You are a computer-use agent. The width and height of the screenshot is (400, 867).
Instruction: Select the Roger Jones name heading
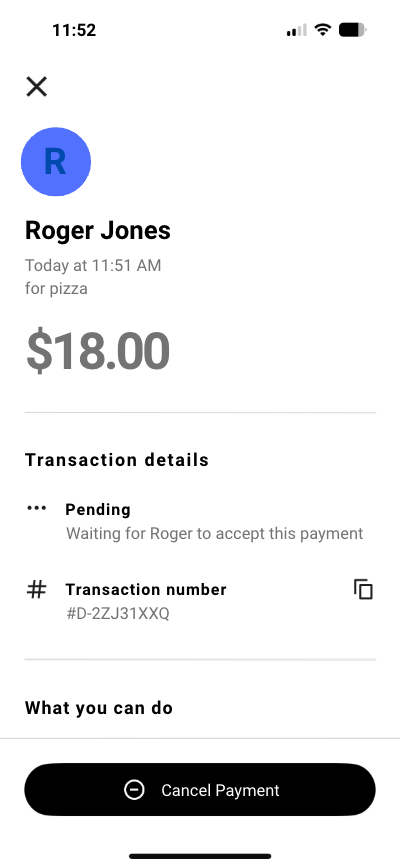point(98,231)
